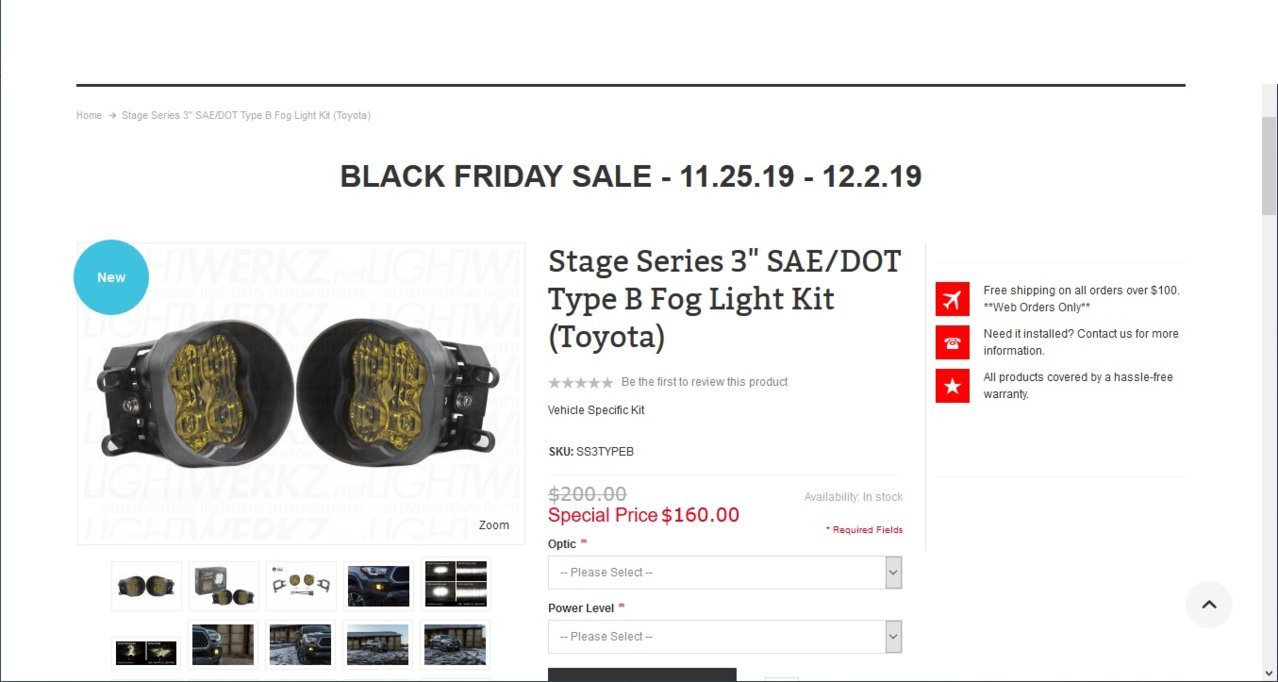Click the red star warranty icon
Image resolution: width=1278 pixels, height=682 pixels.
tap(952, 386)
